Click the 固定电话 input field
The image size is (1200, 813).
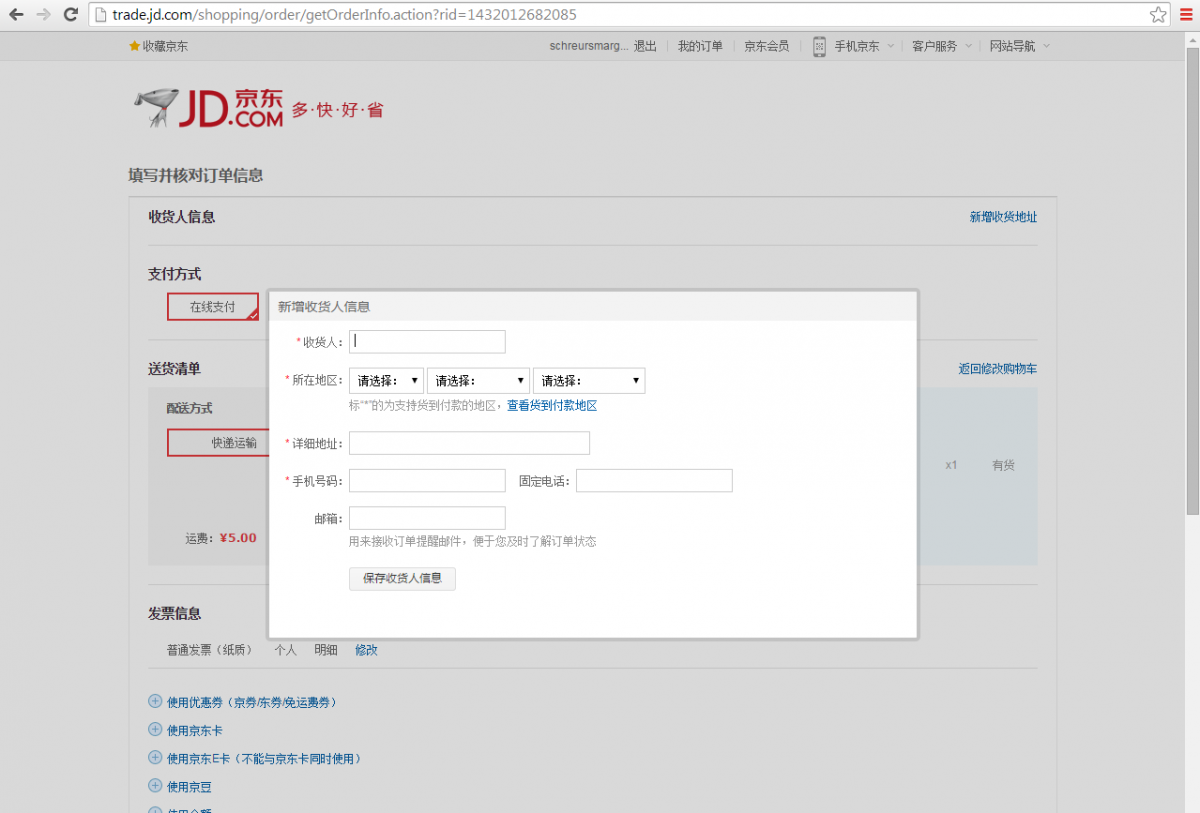pyautogui.click(x=654, y=481)
